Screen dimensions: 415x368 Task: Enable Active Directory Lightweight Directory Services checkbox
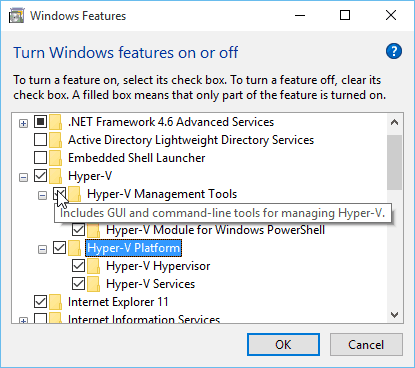pyautogui.click(x=40, y=140)
